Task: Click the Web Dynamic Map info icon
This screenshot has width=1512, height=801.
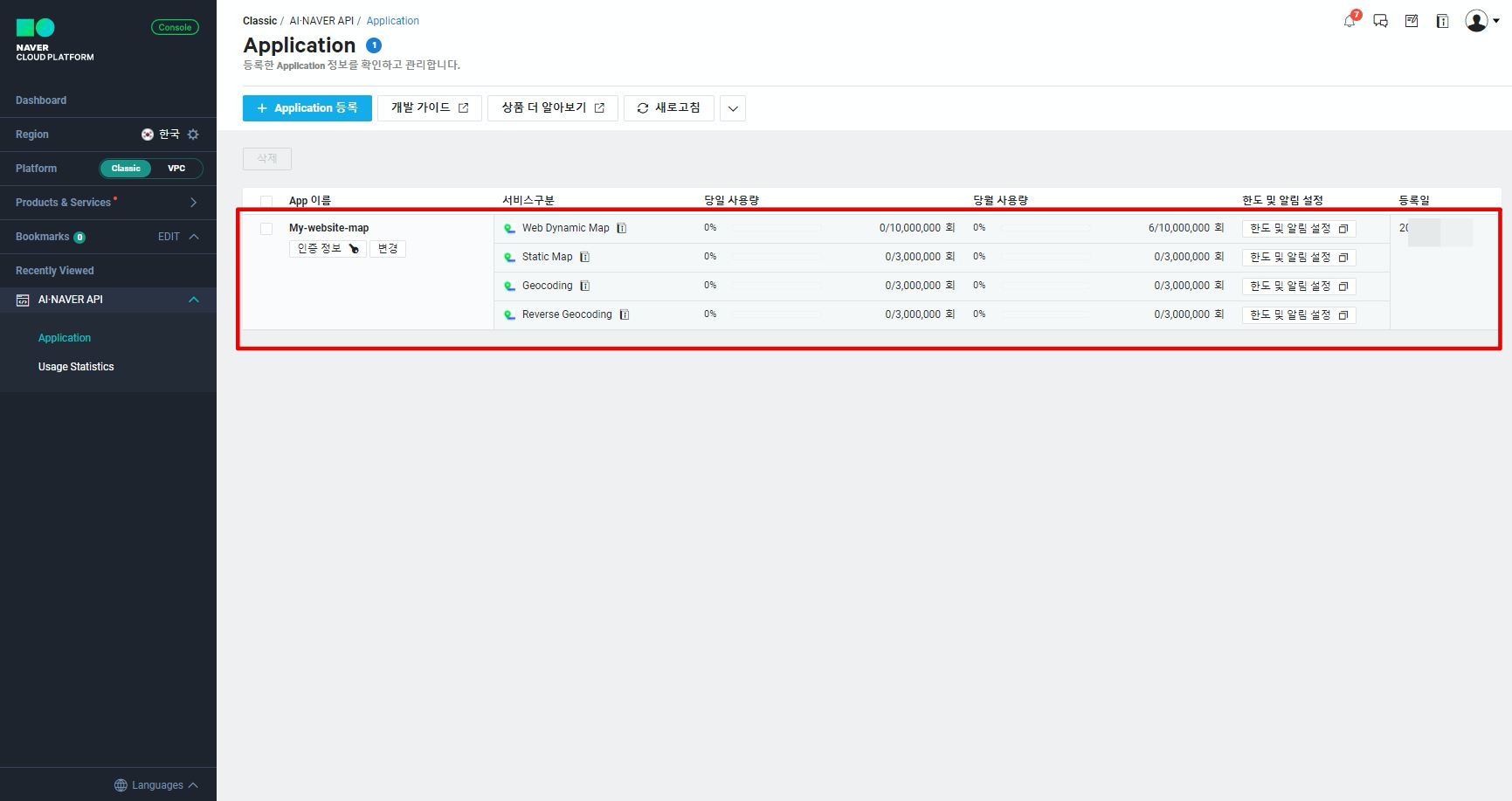Action: pos(622,228)
